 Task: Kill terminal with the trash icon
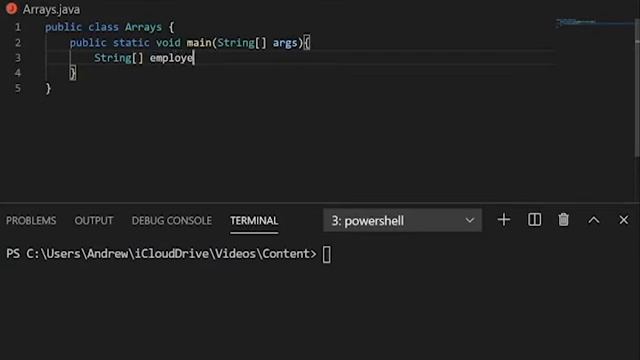564,220
